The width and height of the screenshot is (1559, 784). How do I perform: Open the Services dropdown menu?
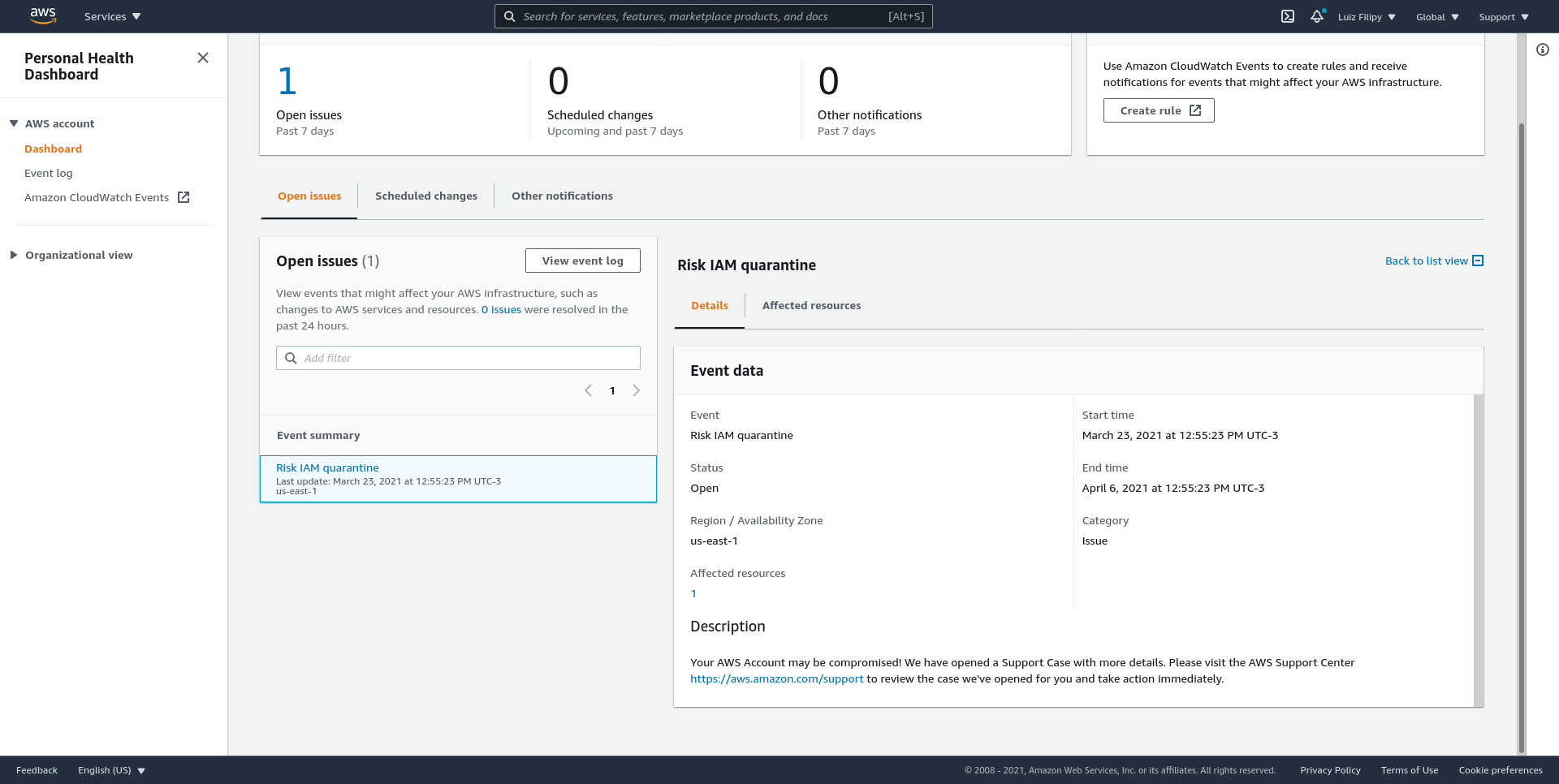pyautogui.click(x=113, y=16)
